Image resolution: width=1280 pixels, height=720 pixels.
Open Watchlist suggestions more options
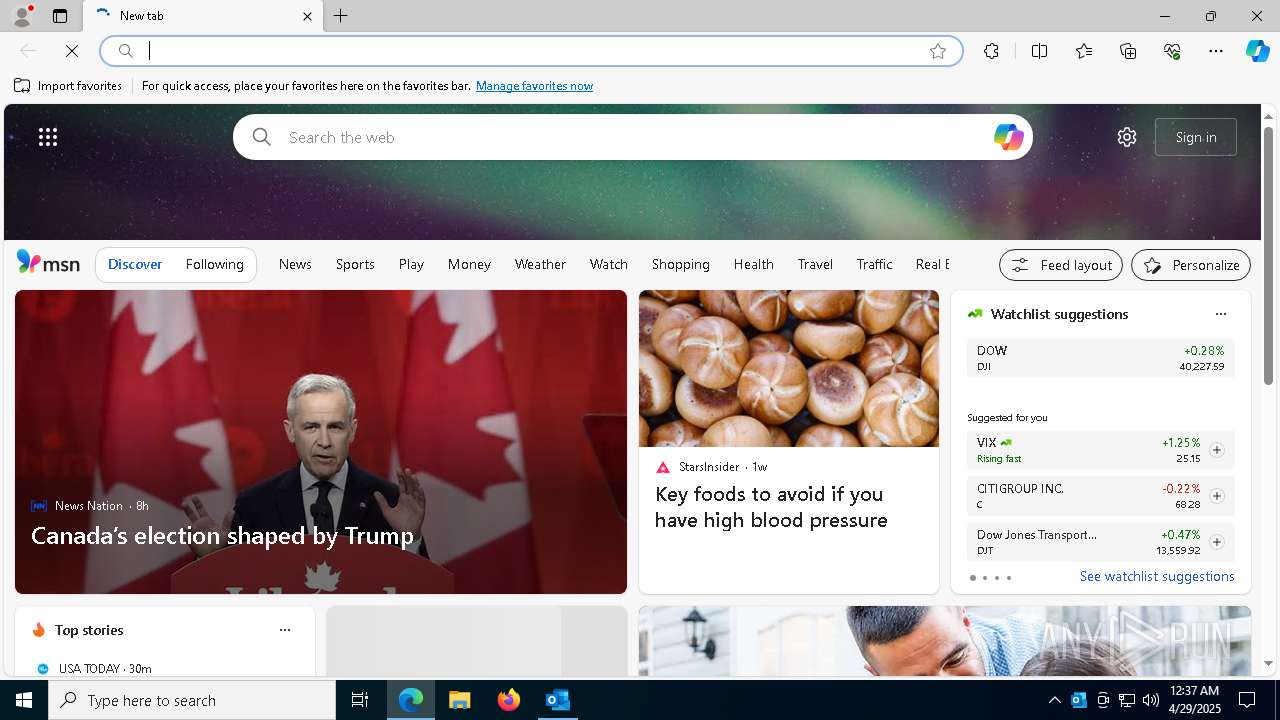1220,314
